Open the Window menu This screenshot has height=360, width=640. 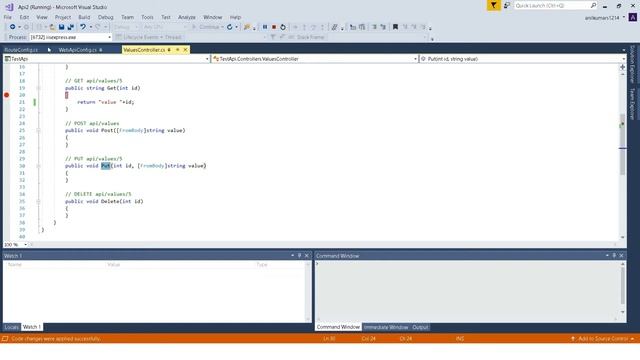click(213, 17)
